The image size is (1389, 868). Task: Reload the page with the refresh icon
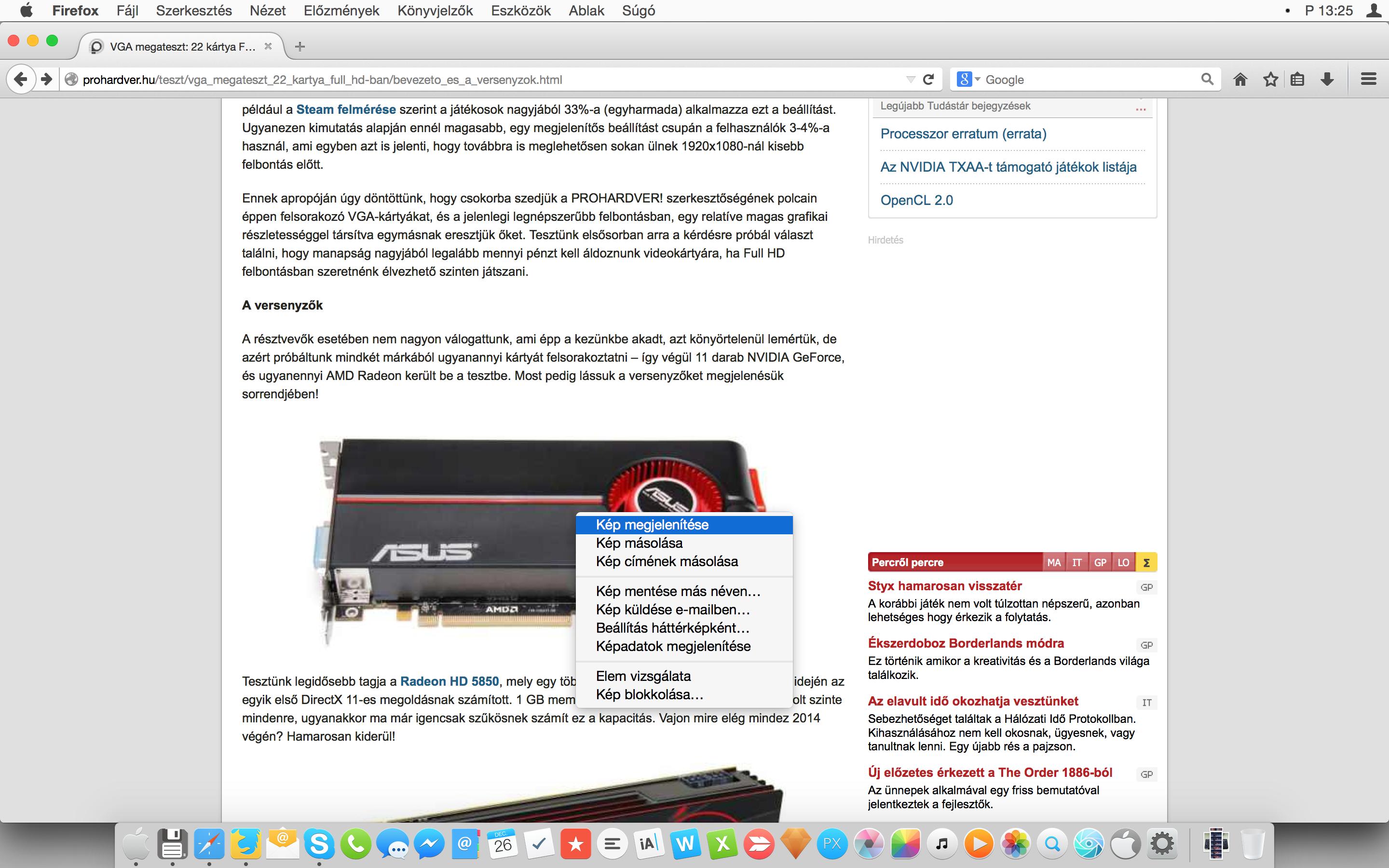(x=928, y=79)
